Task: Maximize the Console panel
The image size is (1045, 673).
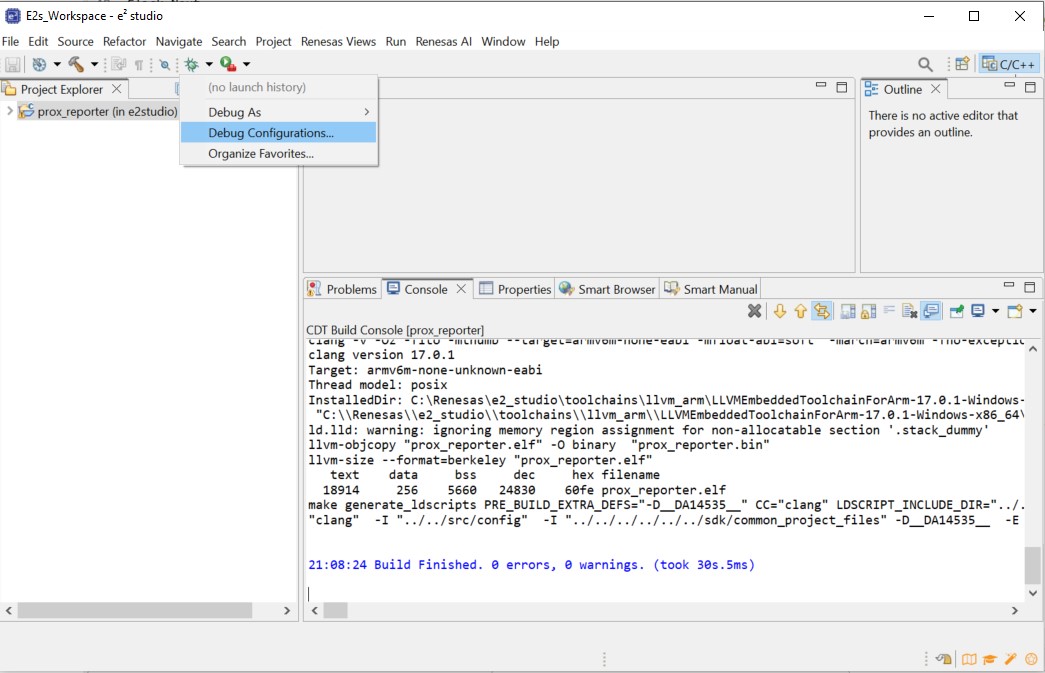Action: [x=1030, y=287]
